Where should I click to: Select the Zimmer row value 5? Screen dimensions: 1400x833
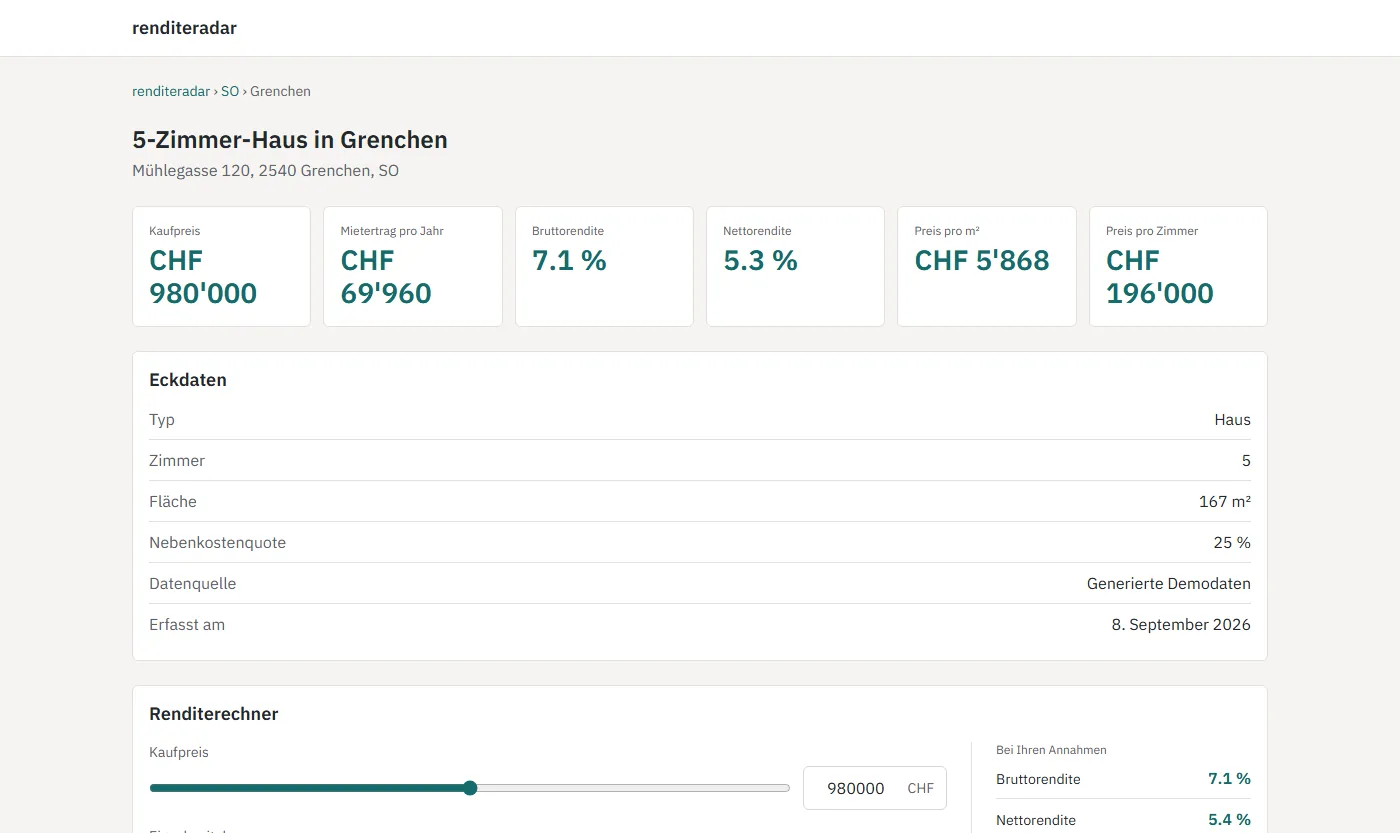click(x=1246, y=461)
